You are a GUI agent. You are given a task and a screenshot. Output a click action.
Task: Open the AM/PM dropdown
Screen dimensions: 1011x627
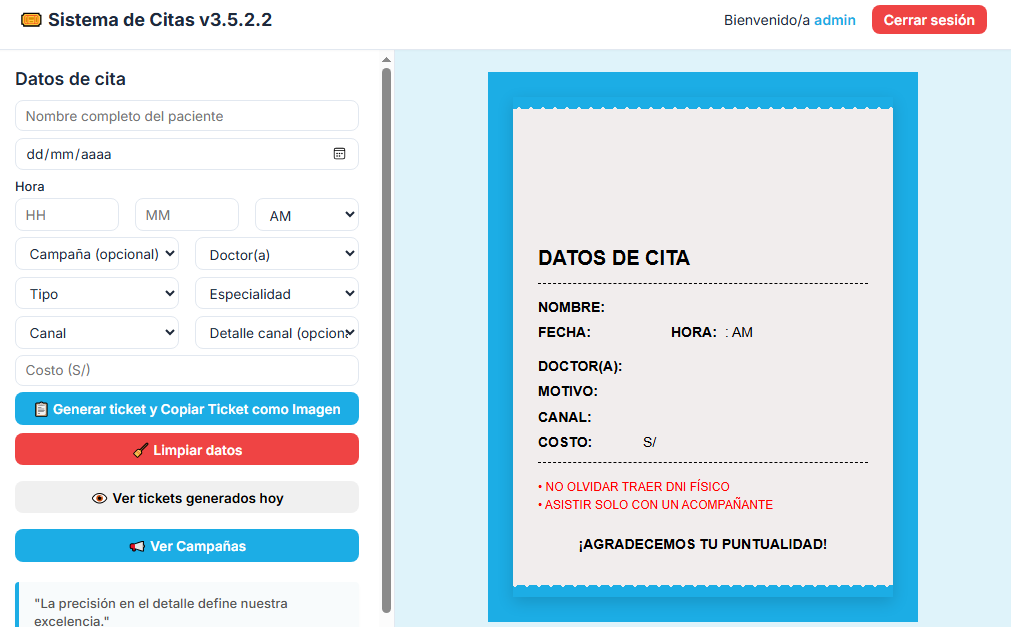(307, 215)
